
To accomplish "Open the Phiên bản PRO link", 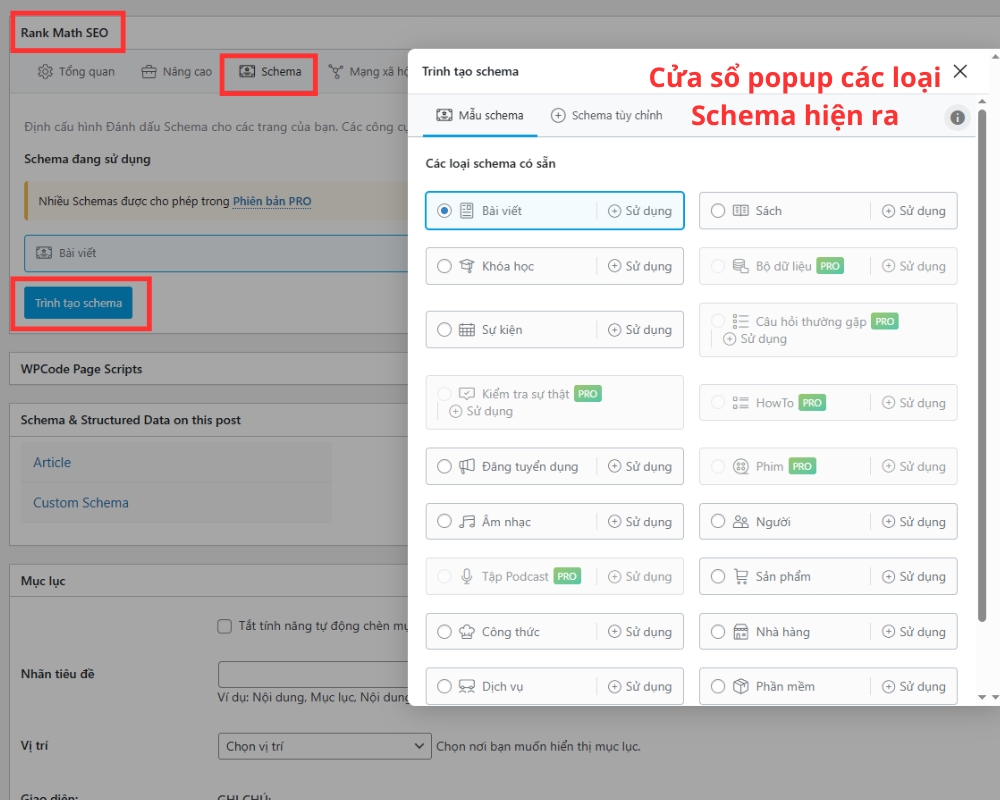I will 272,201.
